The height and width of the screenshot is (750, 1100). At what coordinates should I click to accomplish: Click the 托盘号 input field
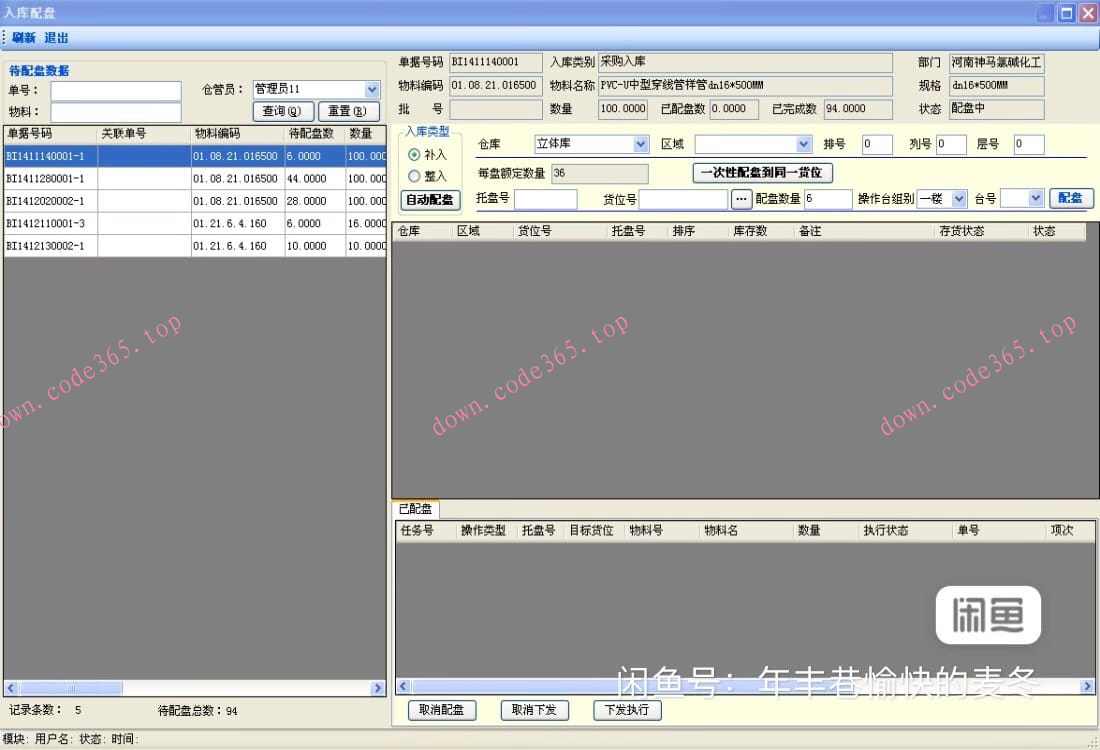coord(545,199)
